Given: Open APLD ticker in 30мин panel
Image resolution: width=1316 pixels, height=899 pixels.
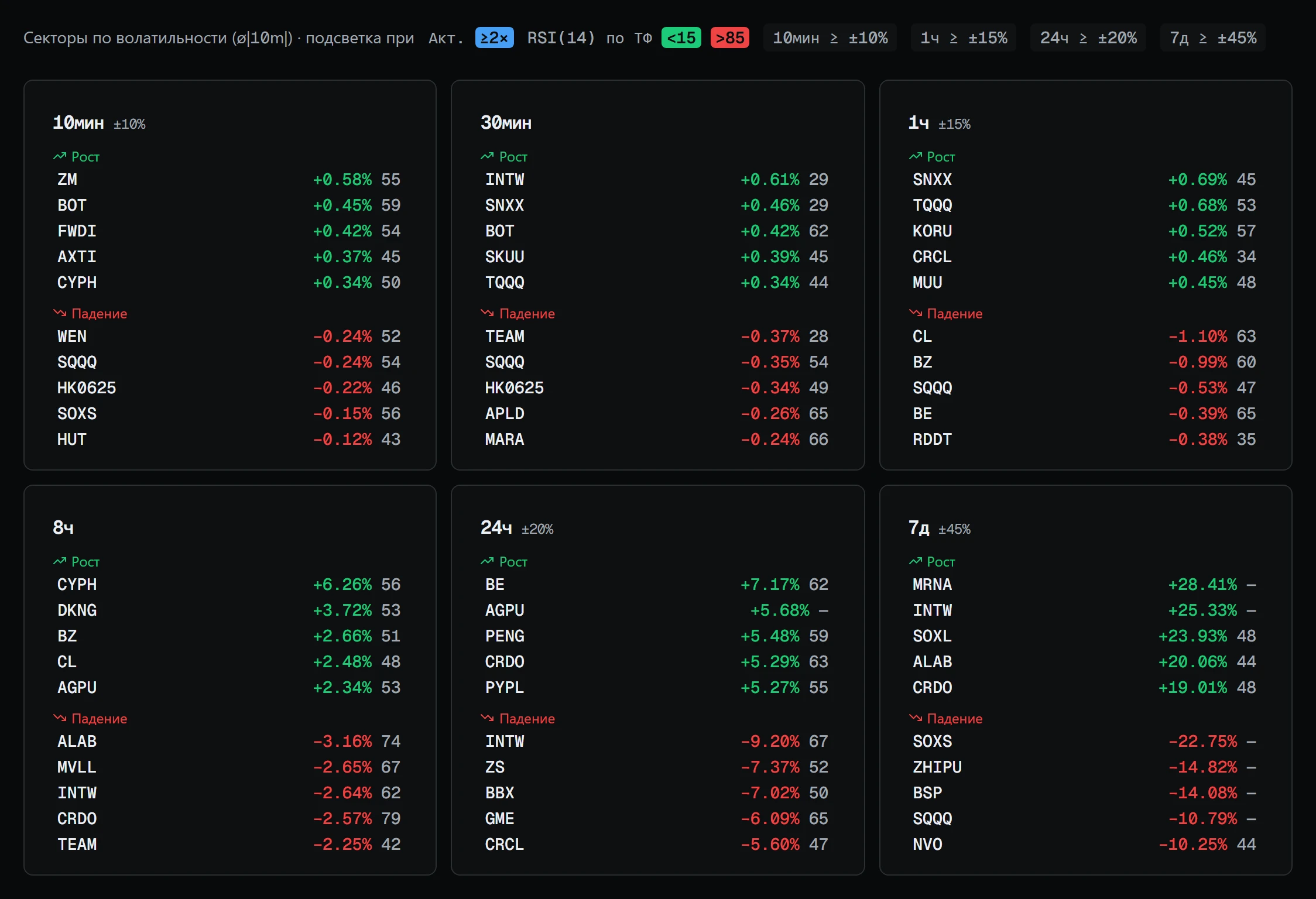Looking at the screenshot, I should (x=505, y=414).
